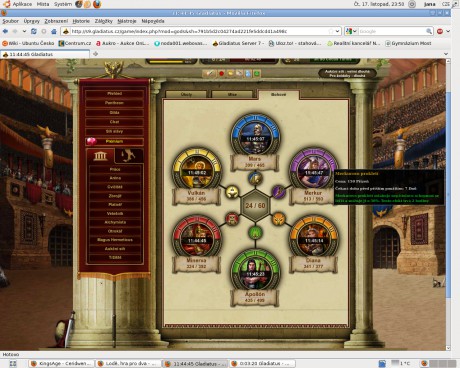
Task: Activate the purple Merkur blessing icon
Action: pyautogui.click(x=279, y=191)
